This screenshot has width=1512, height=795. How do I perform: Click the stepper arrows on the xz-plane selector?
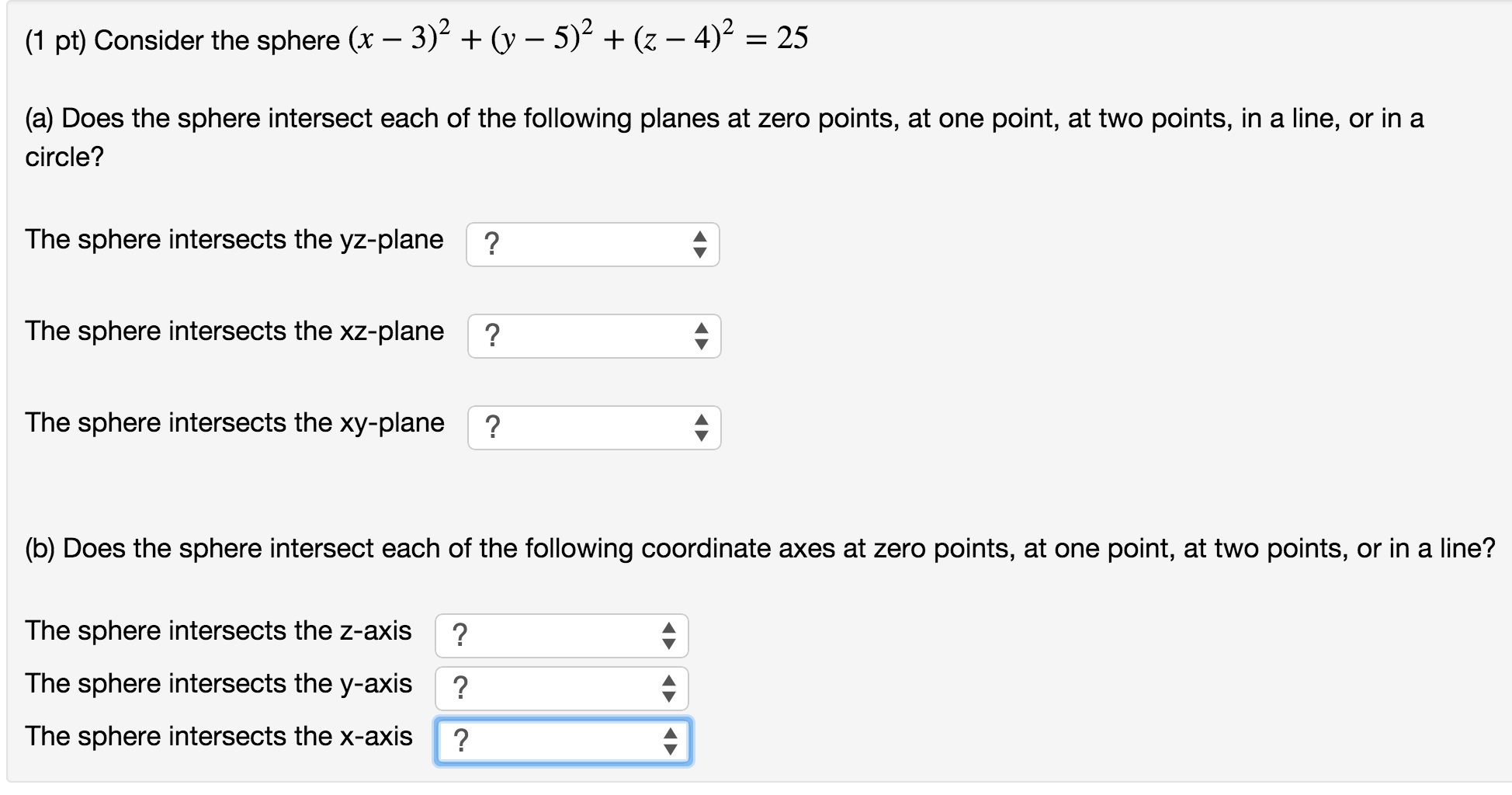(x=701, y=336)
